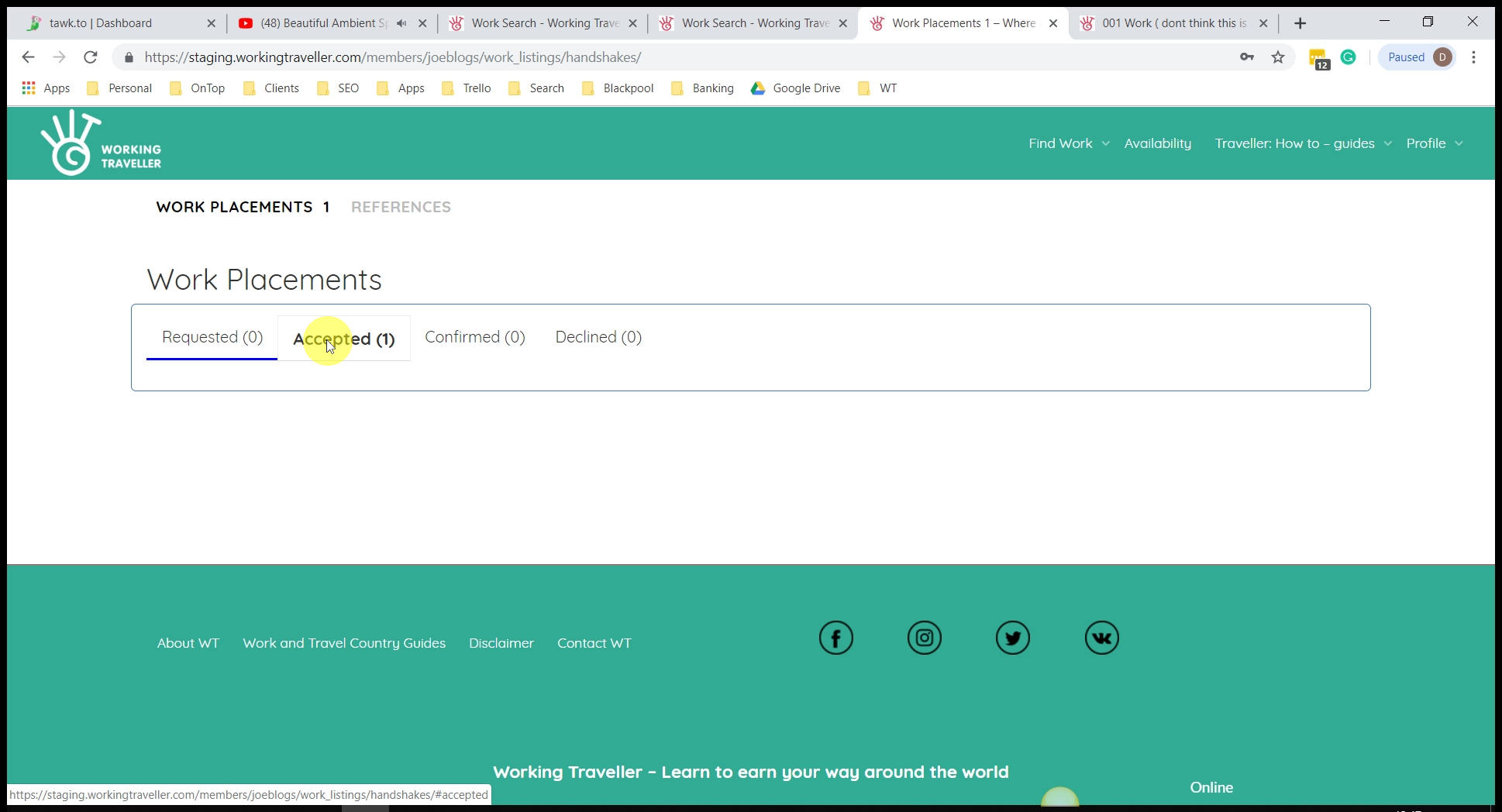
Task: Mute the YouTube tab speaker icon
Action: point(401,23)
